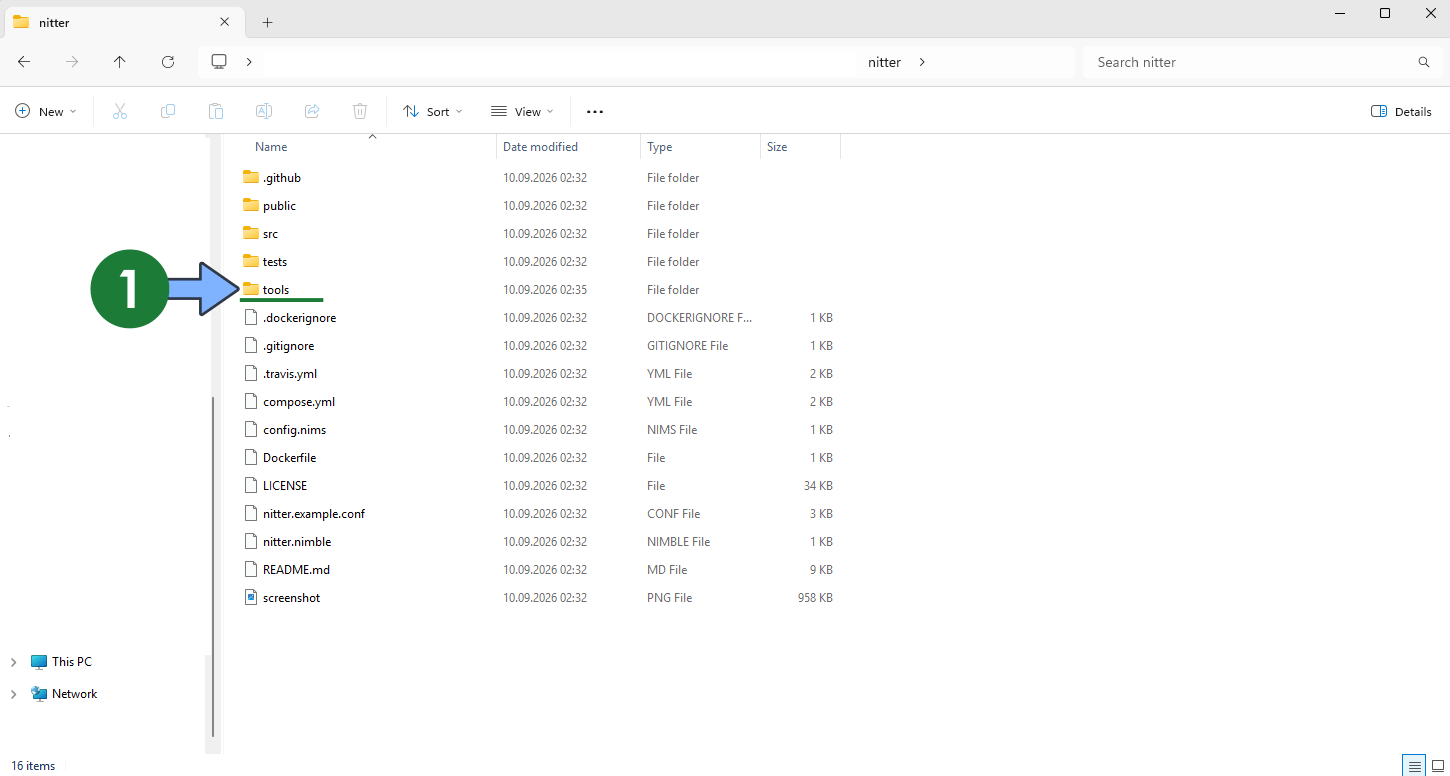The width and height of the screenshot is (1450, 776).
Task: Click nitter breadcrumb in address bar
Action: coord(884,62)
